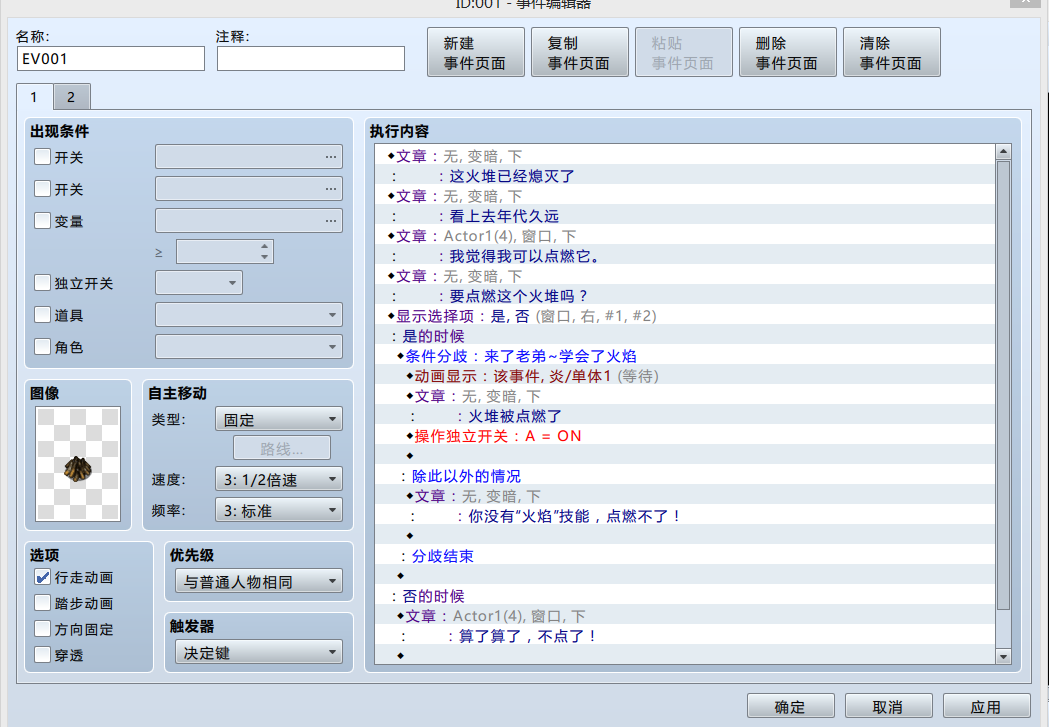
Task: Select the line 这火堆已经熄灭了
Action: 684,176
